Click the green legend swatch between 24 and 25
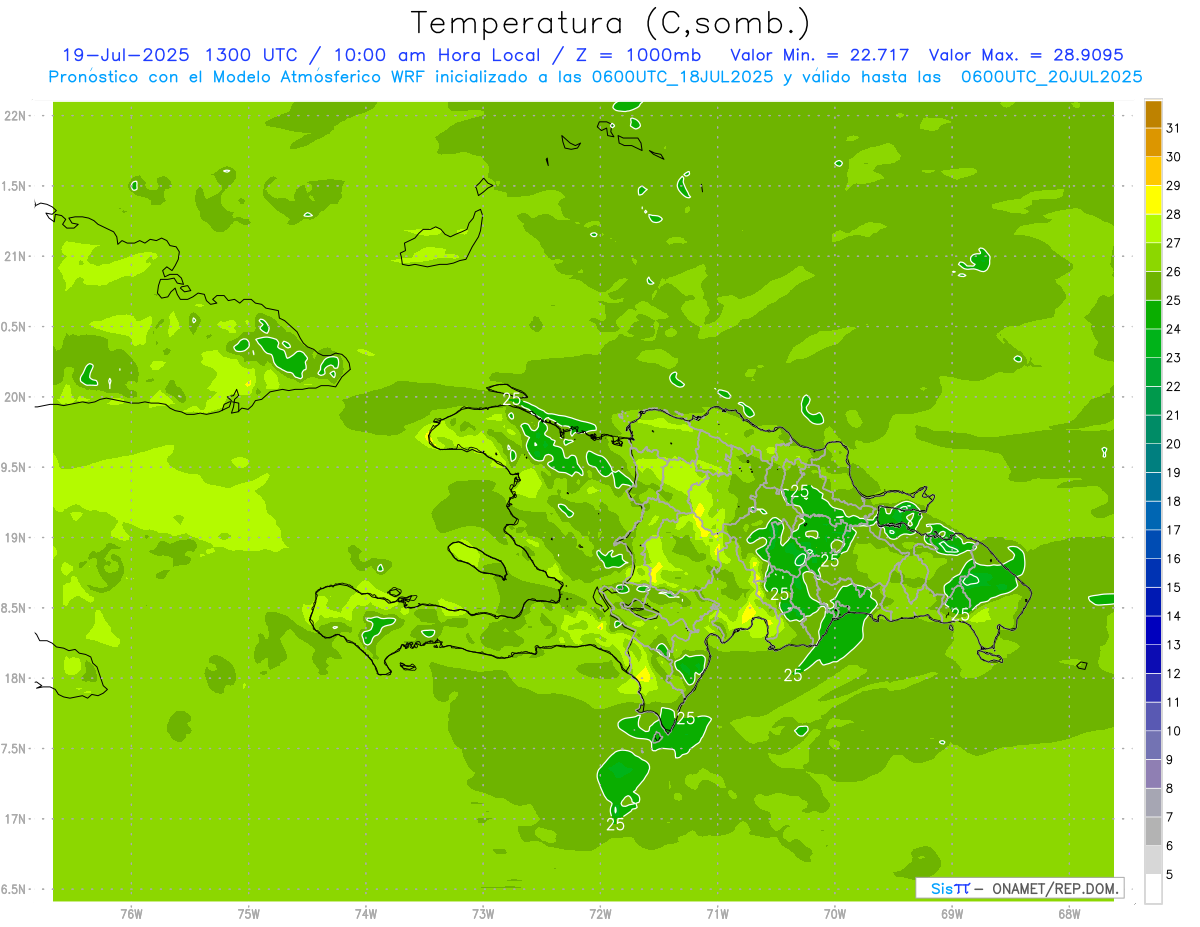The width and height of the screenshot is (1200, 927). (1153, 315)
